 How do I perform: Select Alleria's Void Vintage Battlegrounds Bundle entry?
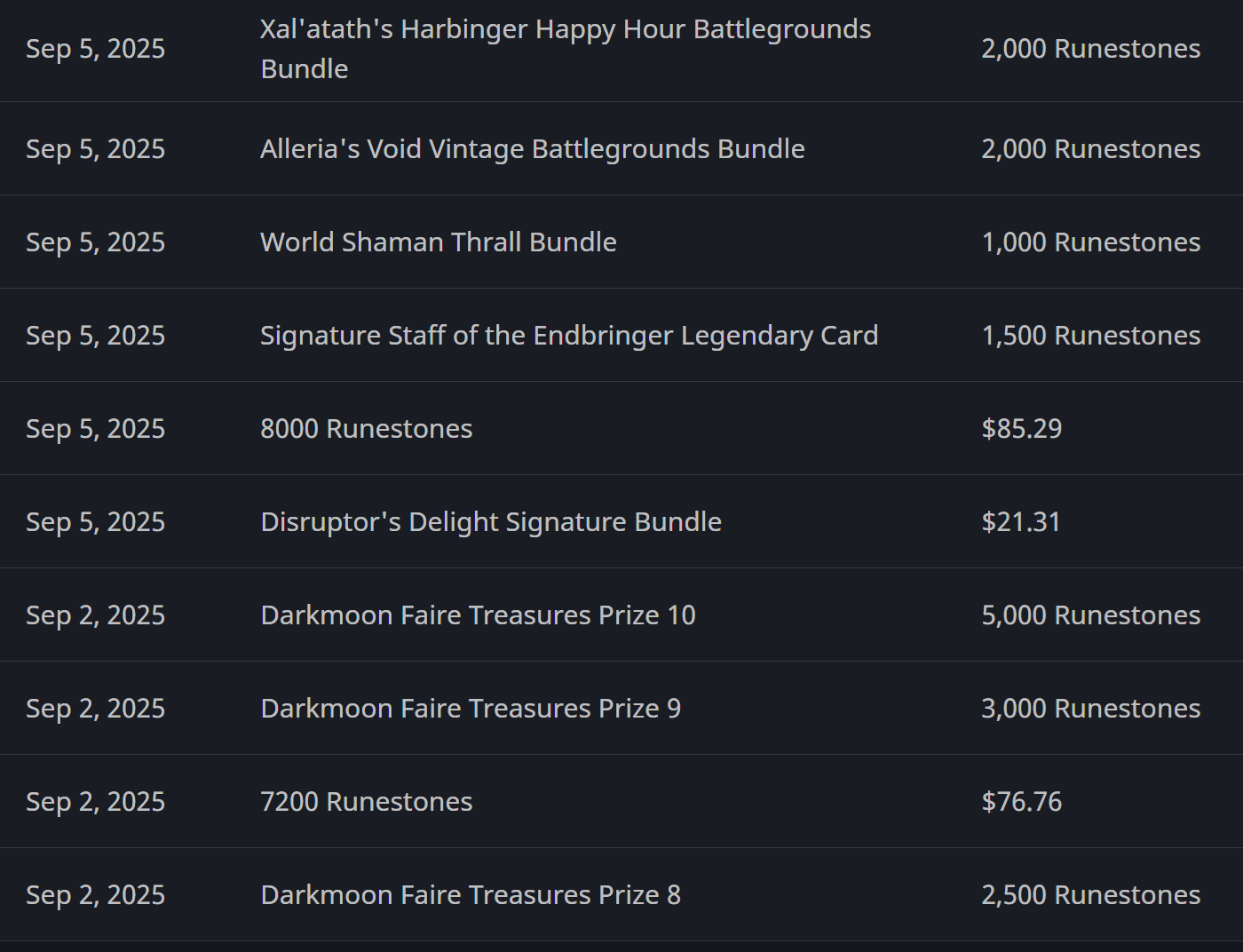coord(532,149)
